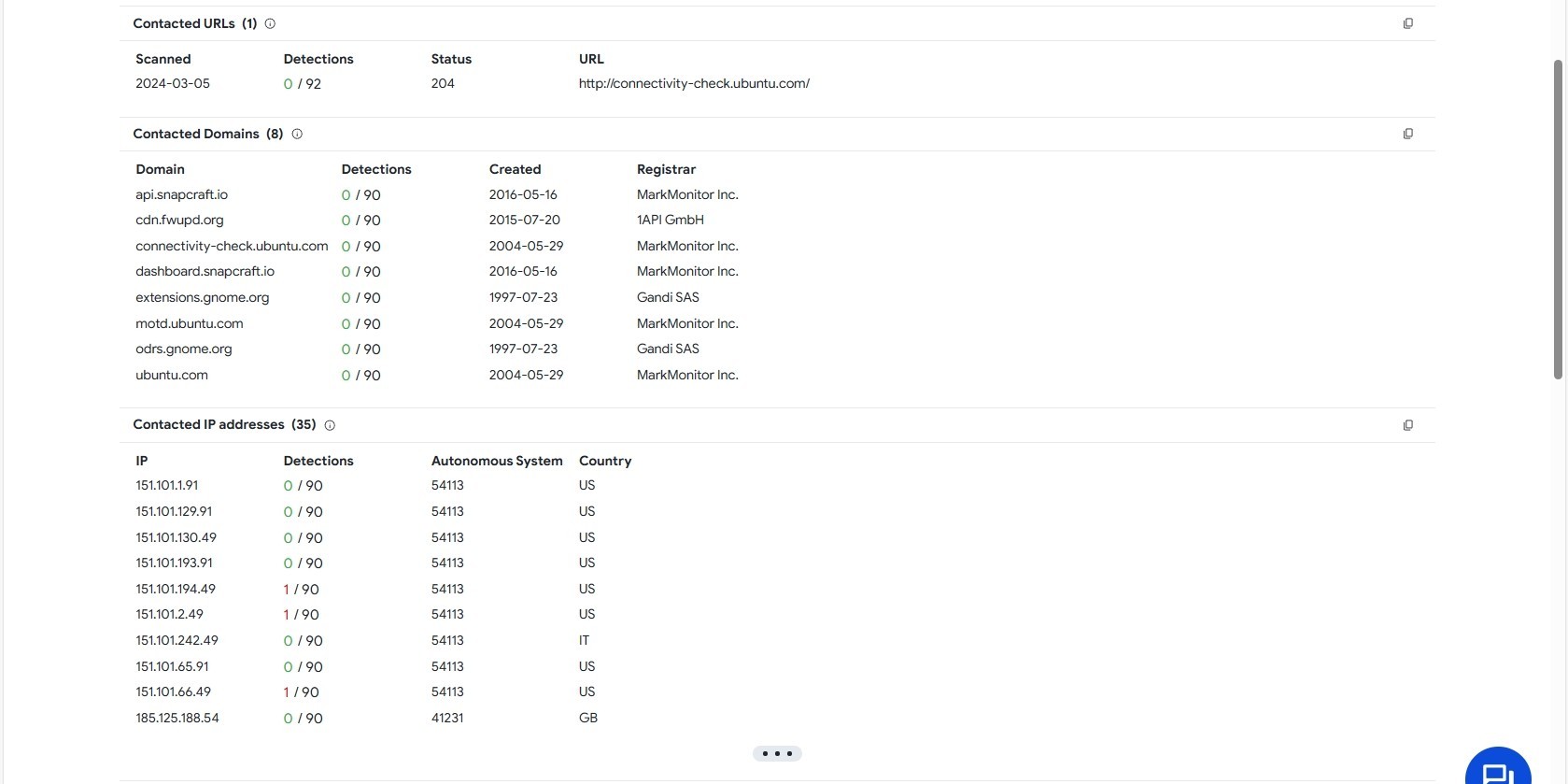Open domain api.snapcraft.io
1568x784 pixels.
(181, 194)
